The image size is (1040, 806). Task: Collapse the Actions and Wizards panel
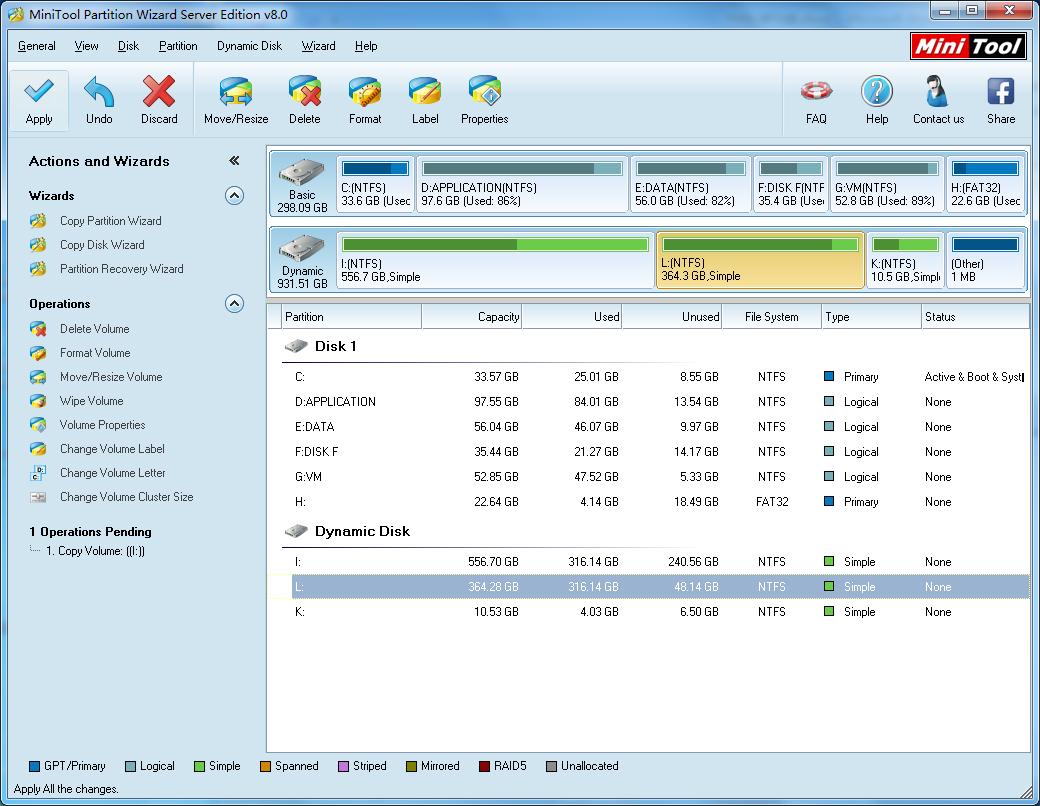(234, 161)
